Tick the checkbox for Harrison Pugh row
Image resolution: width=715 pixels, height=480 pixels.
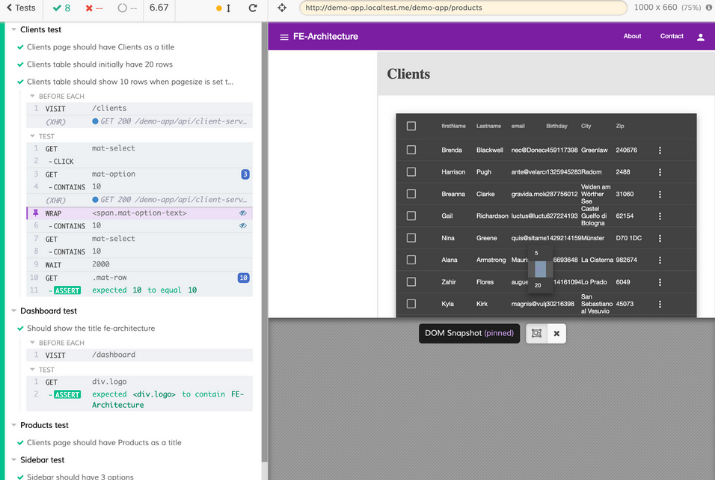pyautogui.click(x=411, y=172)
